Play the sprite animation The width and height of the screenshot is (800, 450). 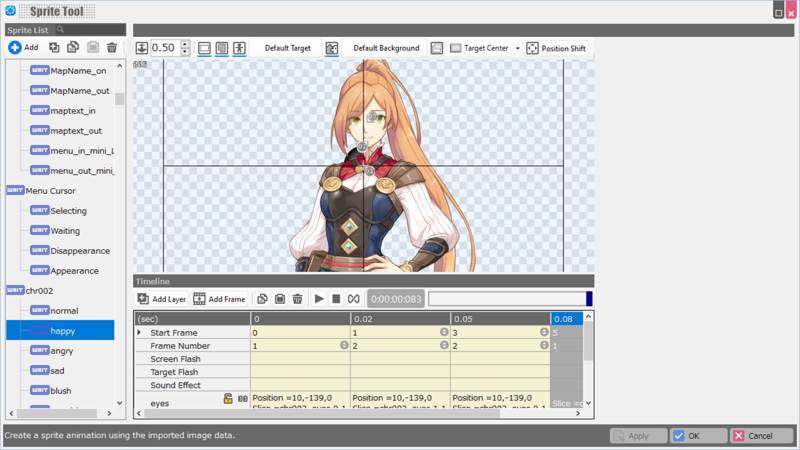(x=319, y=299)
